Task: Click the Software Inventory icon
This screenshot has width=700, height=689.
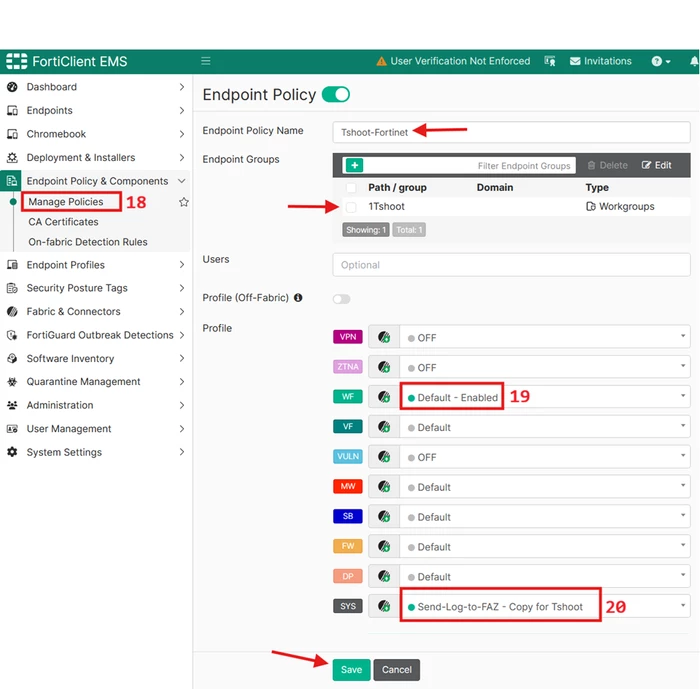Action: click(x=12, y=358)
